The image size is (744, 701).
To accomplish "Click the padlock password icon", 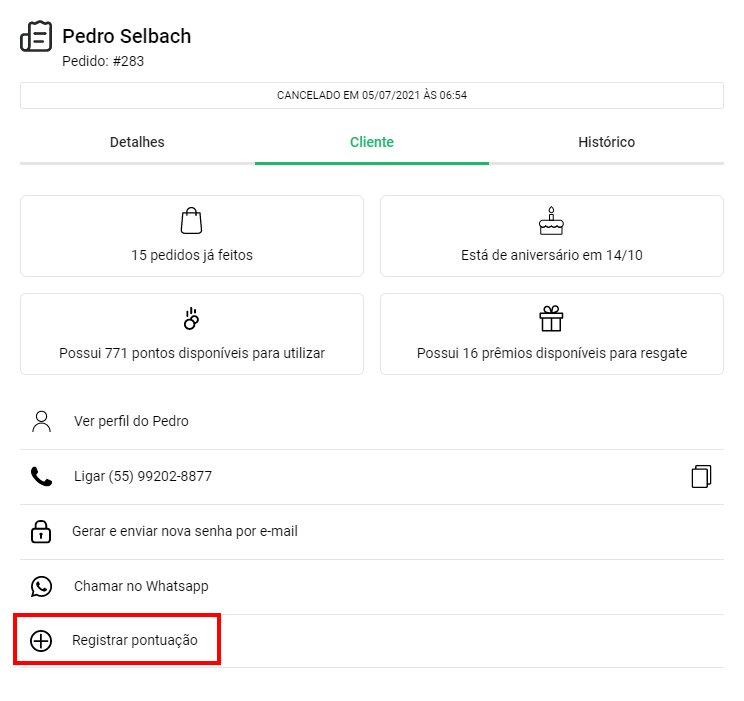I will (x=41, y=532).
